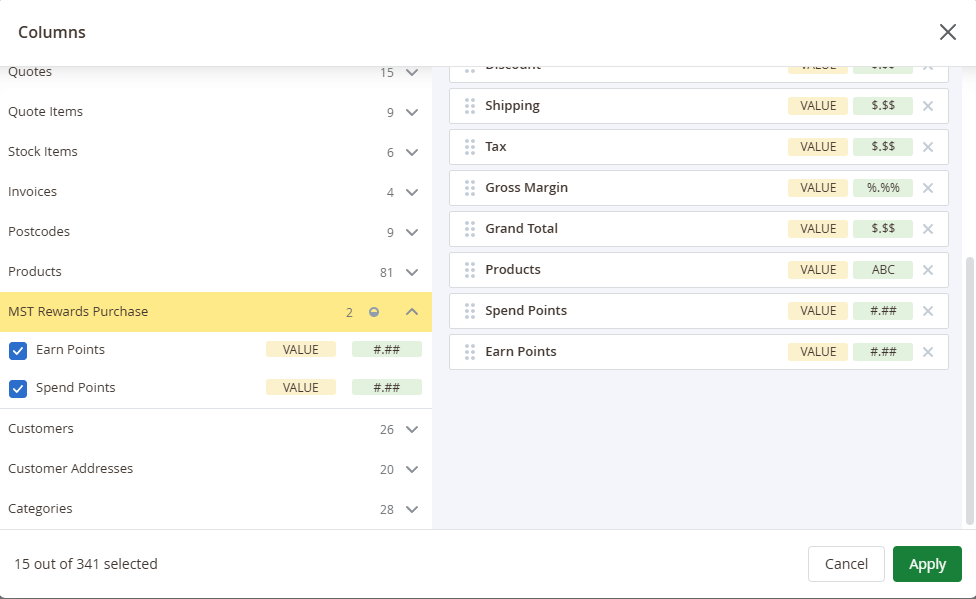Click the drag handle beside Earn Points
The image size is (976, 599).
click(x=470, y=352)
